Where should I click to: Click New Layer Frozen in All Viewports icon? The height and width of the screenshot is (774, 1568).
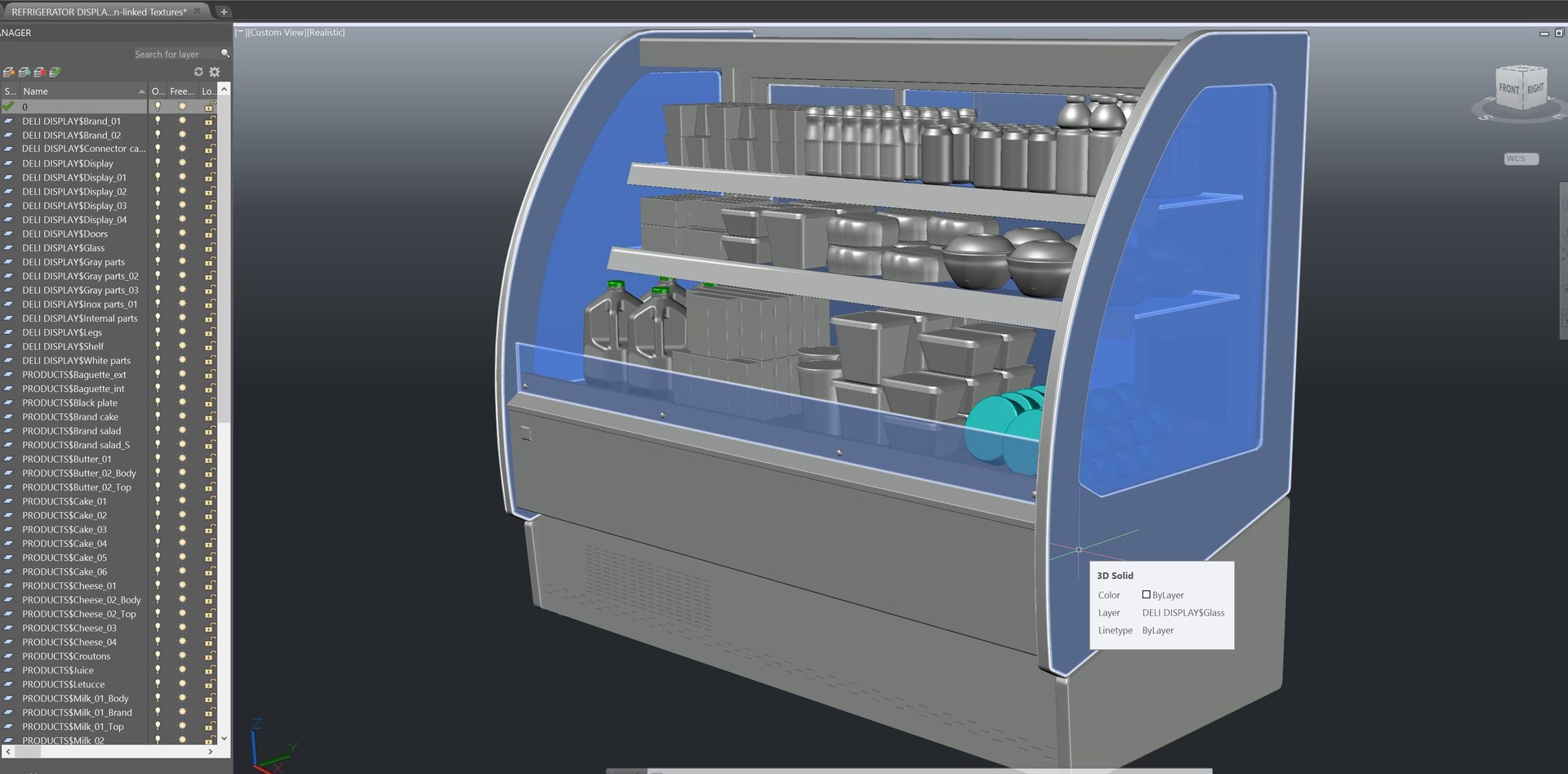coord(24,72)
